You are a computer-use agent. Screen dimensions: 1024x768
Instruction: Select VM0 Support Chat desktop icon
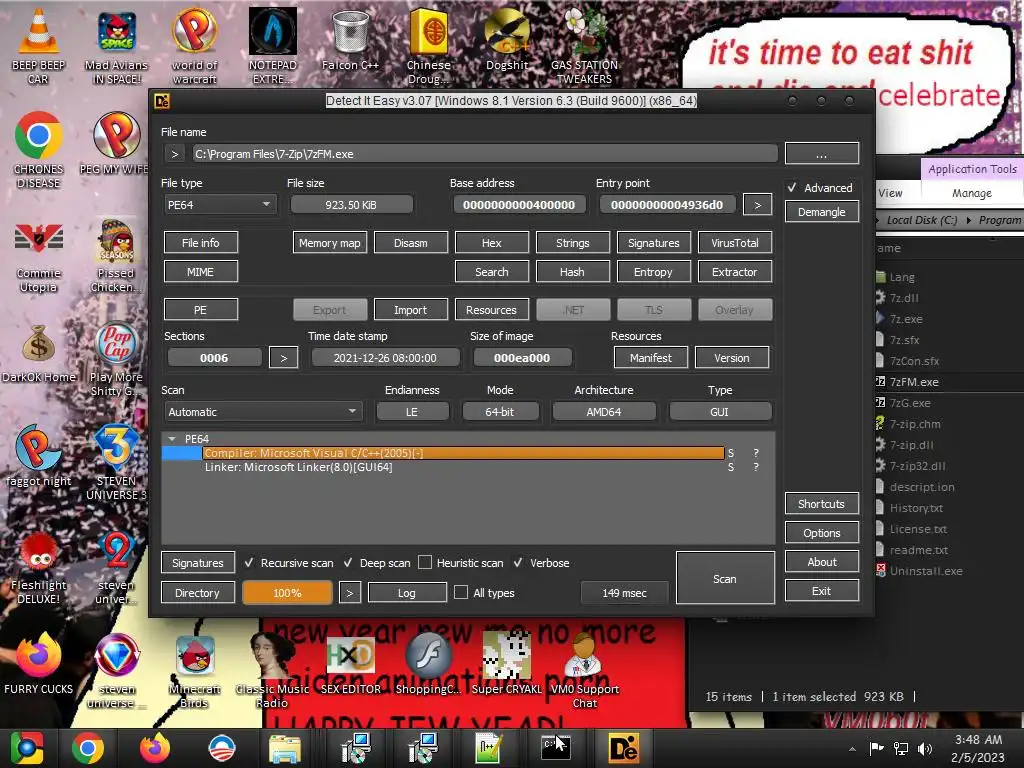pyautogui.click(x=584, y=671)
